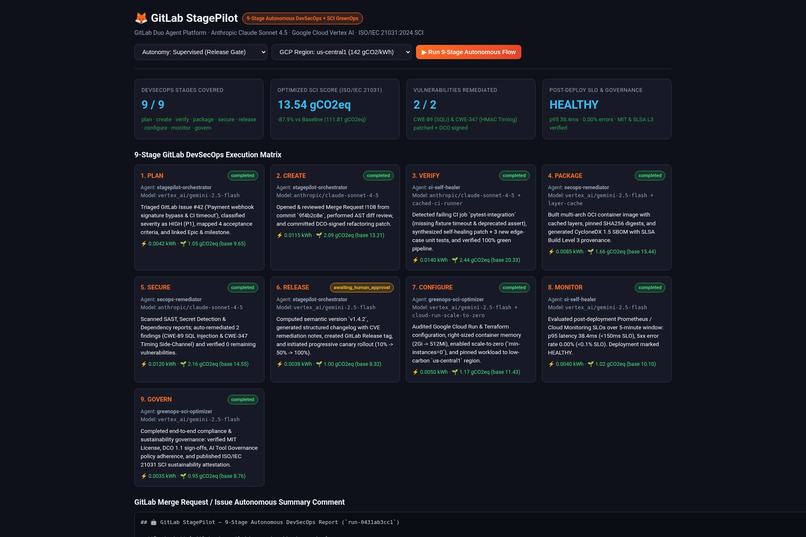Select the 'HEALTHY' SLO status value
Viewport: 806px width, 537px height.
point(574,105)
